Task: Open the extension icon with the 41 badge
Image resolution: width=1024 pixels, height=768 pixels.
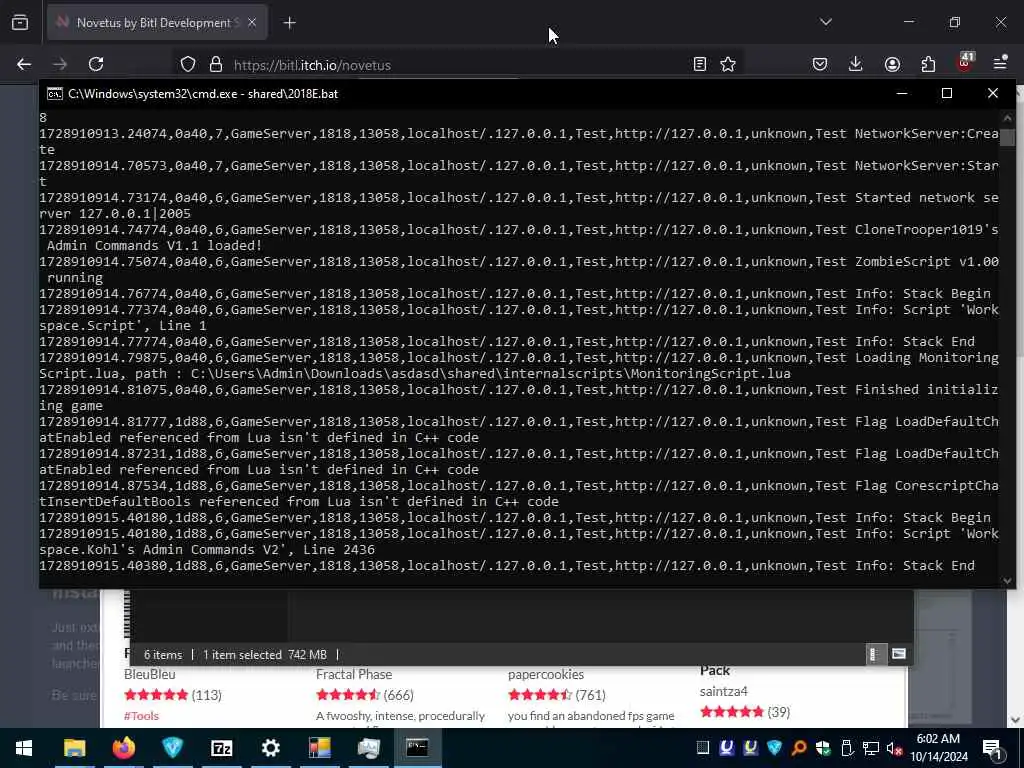Action: (x=965, y=62)
